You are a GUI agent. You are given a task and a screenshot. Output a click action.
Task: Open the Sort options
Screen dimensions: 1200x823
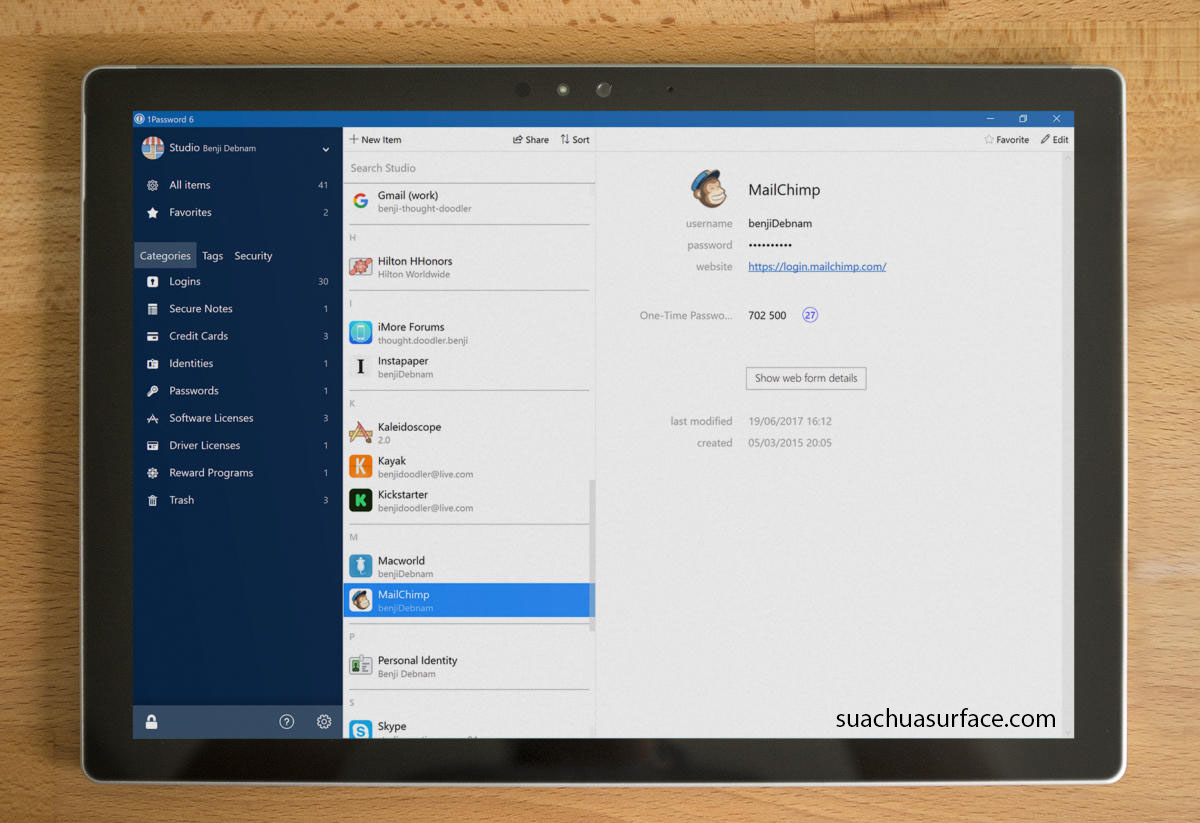pos(575,140)
